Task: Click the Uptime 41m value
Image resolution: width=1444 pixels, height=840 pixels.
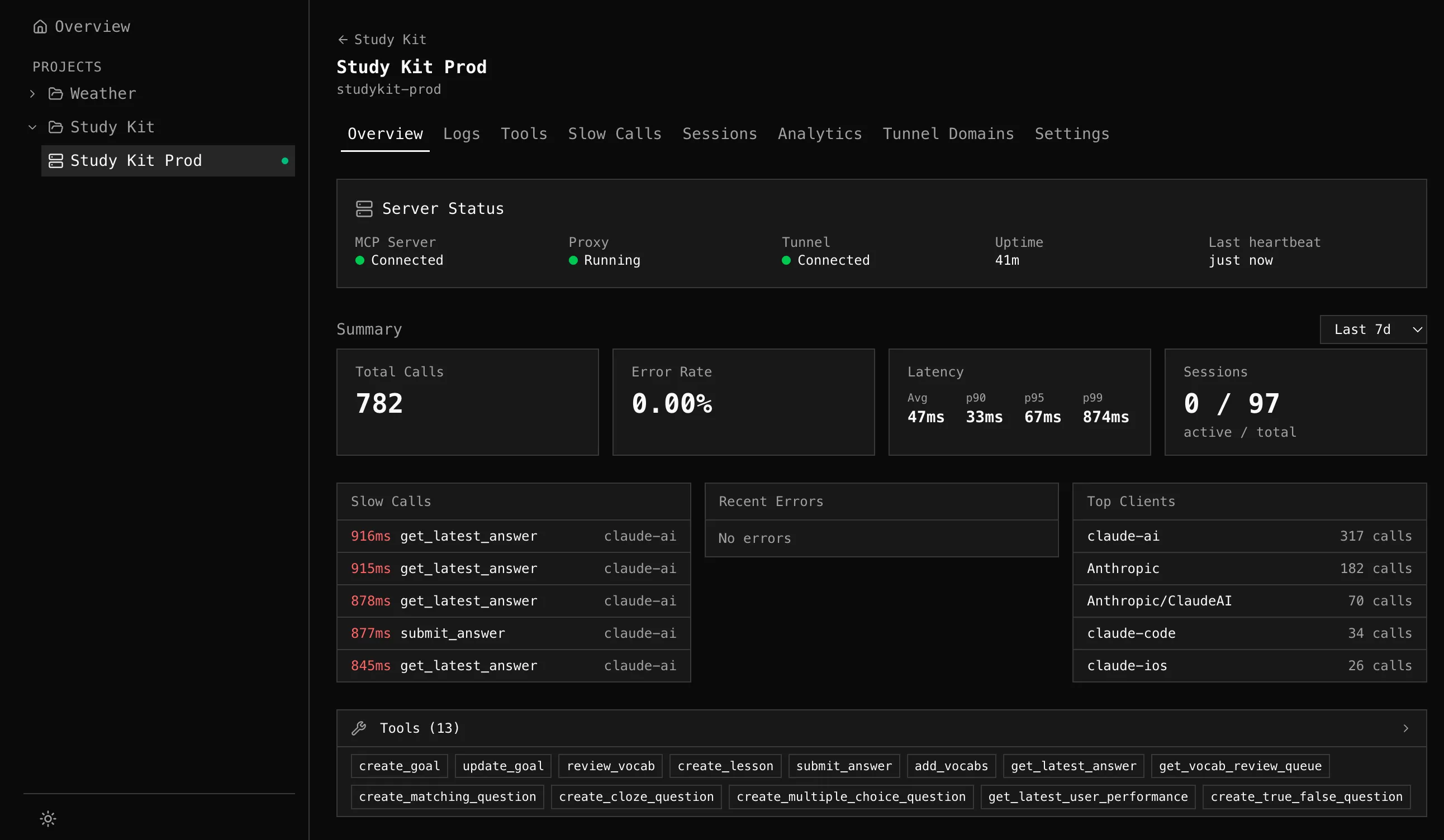Action: coord(1007,260)
